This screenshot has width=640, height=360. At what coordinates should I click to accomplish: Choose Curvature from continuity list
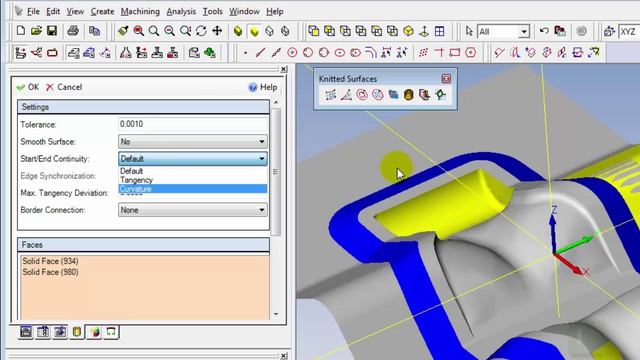[x=193, y=189]
